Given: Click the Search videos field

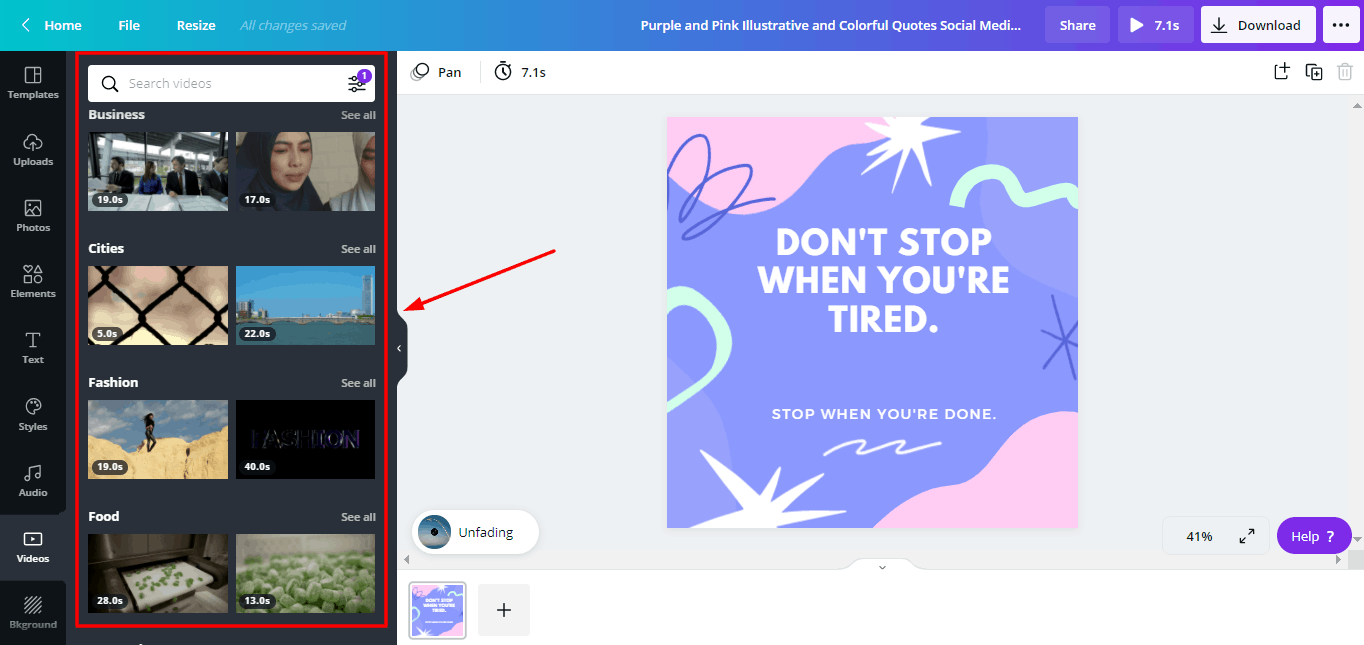Looking at the screenshot, I should coord(231,83).
